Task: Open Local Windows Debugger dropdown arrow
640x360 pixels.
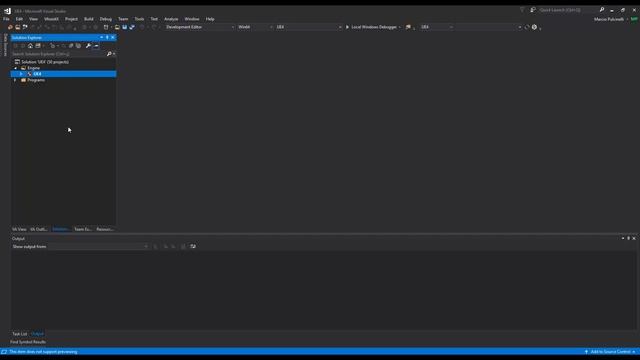Action: pos(400,27)
